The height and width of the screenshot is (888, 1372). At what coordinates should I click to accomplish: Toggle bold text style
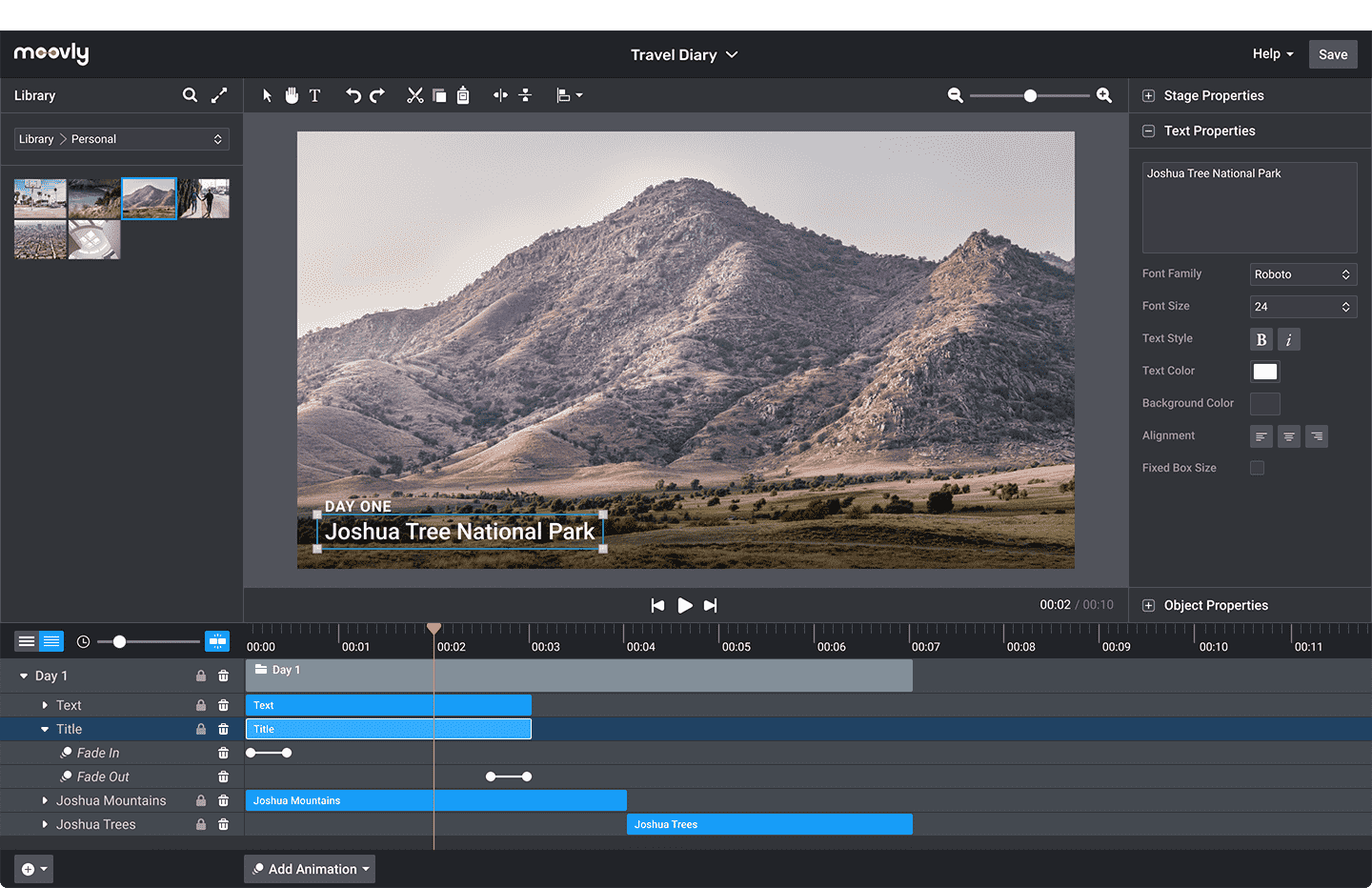(1261, 339)
